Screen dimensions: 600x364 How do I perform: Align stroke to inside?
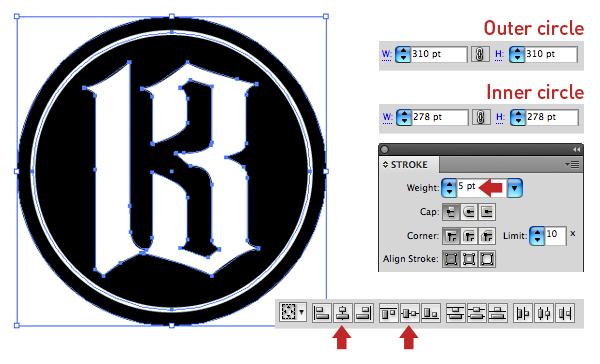469,259
